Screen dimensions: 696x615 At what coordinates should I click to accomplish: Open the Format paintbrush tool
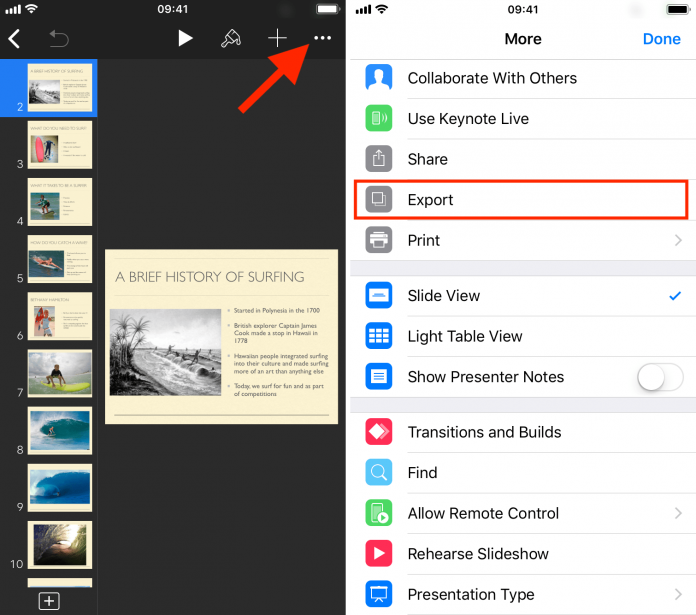231,39
